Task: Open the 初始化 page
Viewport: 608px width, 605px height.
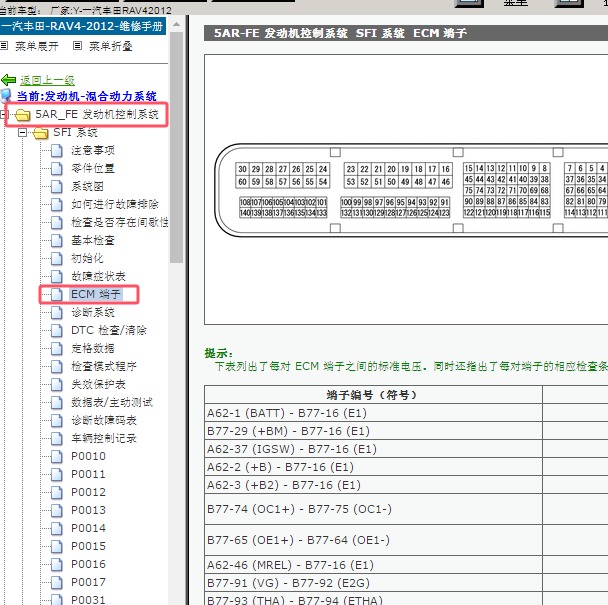Action: pyautogui.click(x=87, y=258)
